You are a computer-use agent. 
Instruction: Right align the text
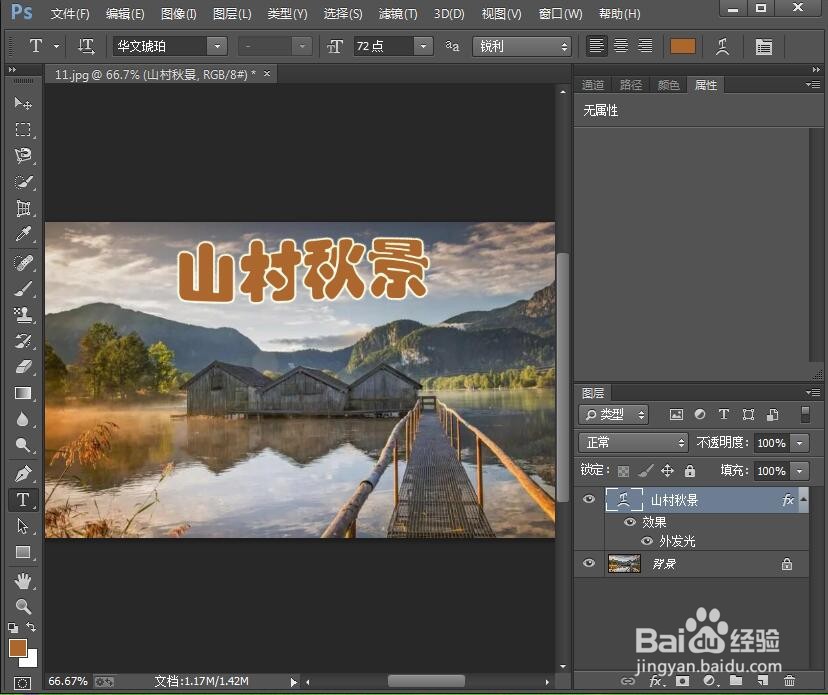pyautogui.click(x=645, y=46)
